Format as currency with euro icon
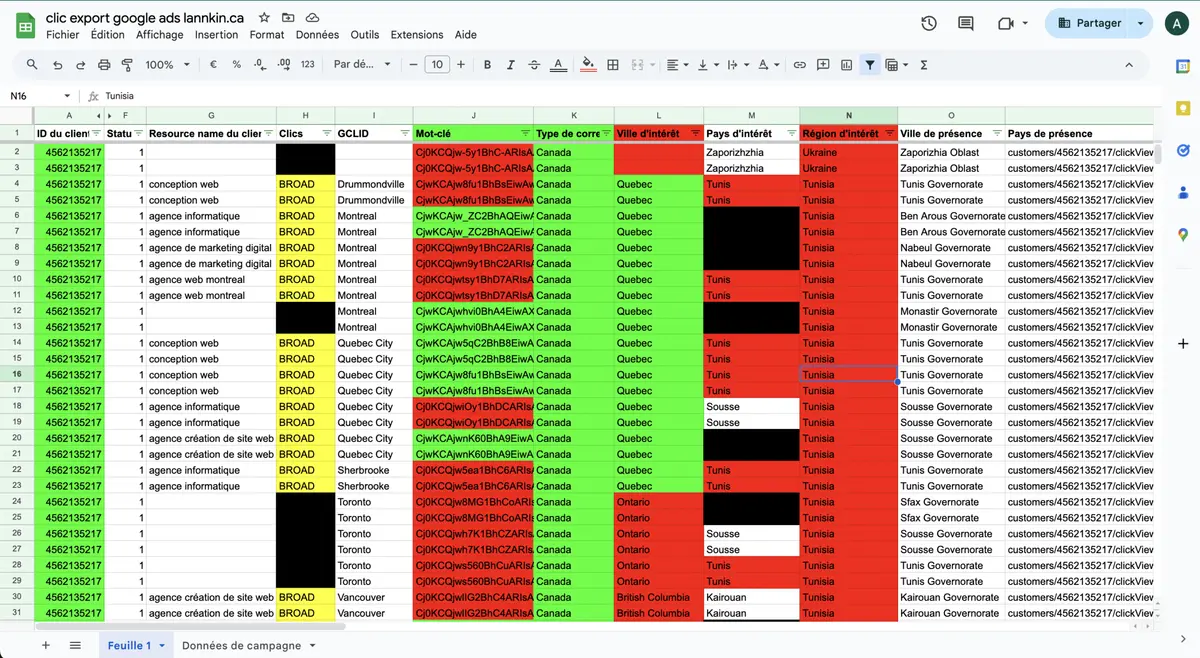This screenshot has height=658, width=1200. pos(213,65)
